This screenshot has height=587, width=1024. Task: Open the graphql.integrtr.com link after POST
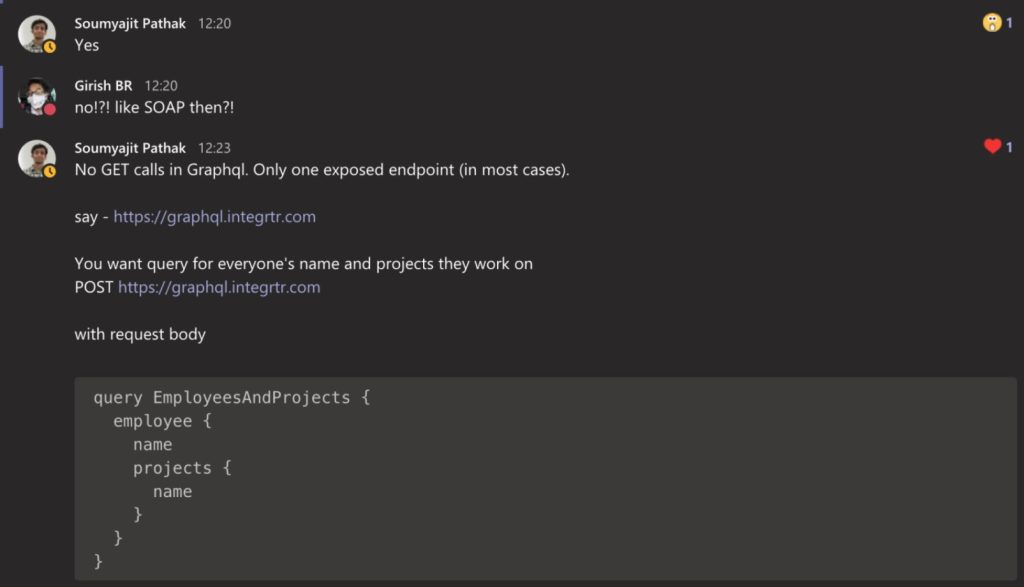(x=219, y=287)
